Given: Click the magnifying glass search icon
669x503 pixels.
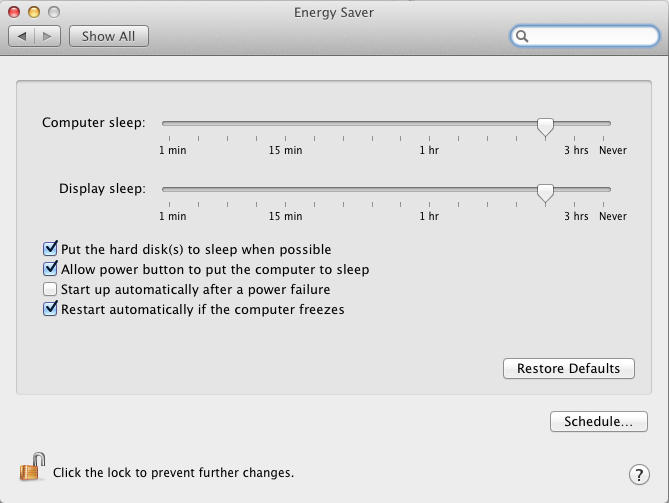Looking at the screenshot, I should pos(522,36).
